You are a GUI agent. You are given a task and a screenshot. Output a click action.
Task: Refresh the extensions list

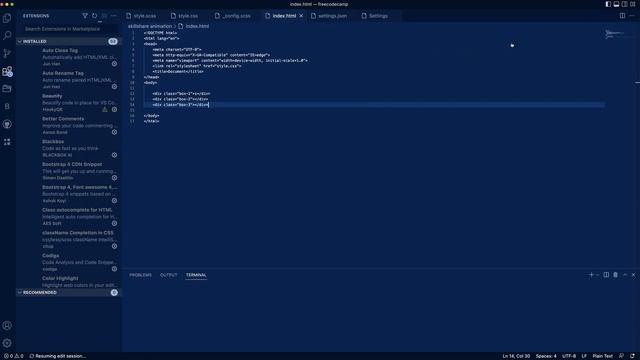click(95, 16)
